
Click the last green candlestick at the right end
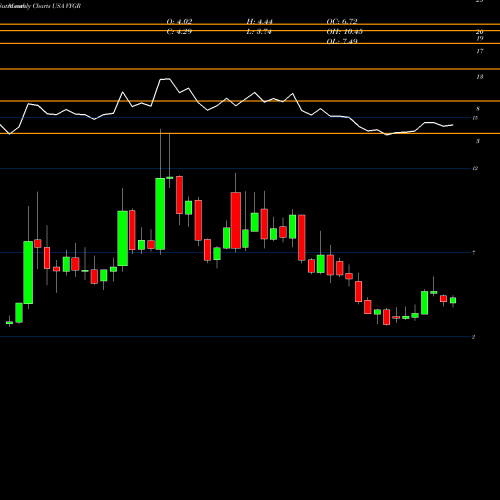(453, 300)
